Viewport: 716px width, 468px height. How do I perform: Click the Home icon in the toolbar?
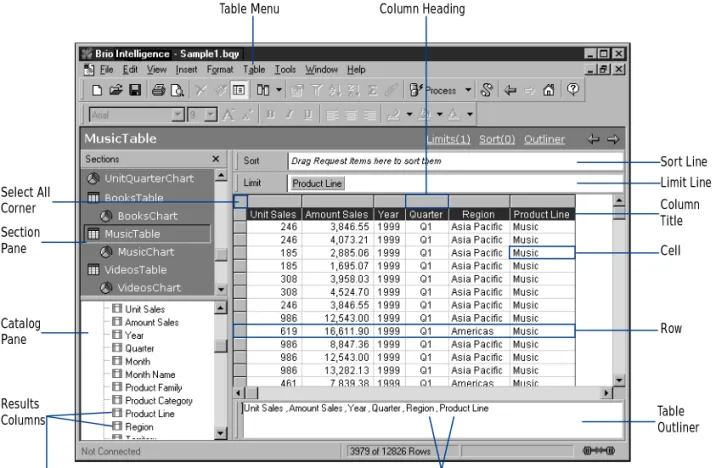click(x=549, y=90)
